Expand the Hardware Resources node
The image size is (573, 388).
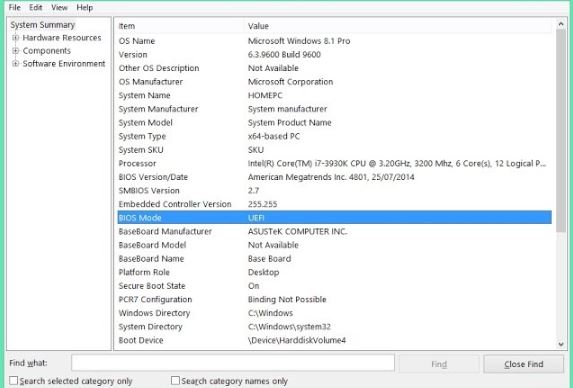(x=15, y=38)
